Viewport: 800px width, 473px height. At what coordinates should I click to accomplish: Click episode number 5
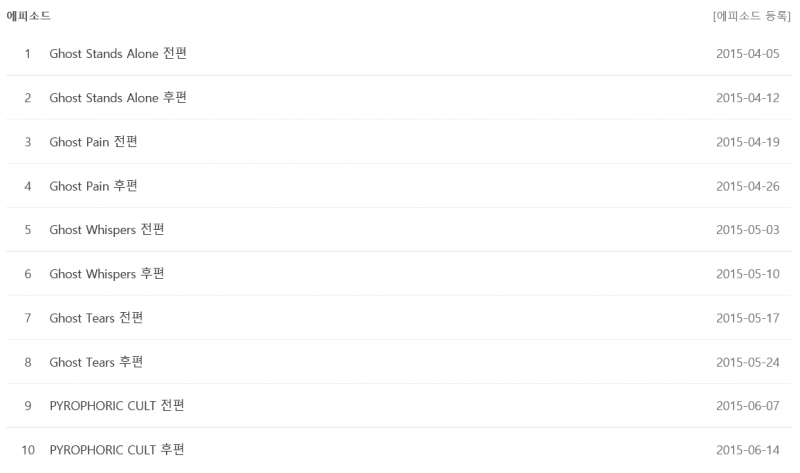click(28, 230)
